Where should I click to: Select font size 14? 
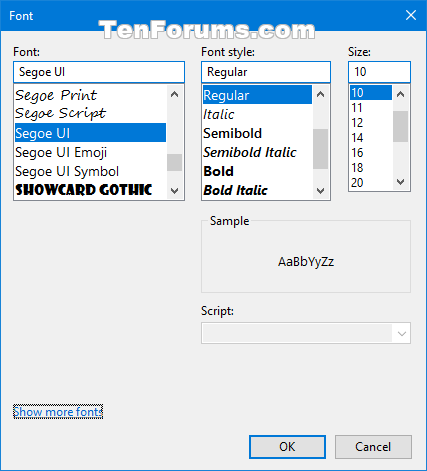(371, 137)
